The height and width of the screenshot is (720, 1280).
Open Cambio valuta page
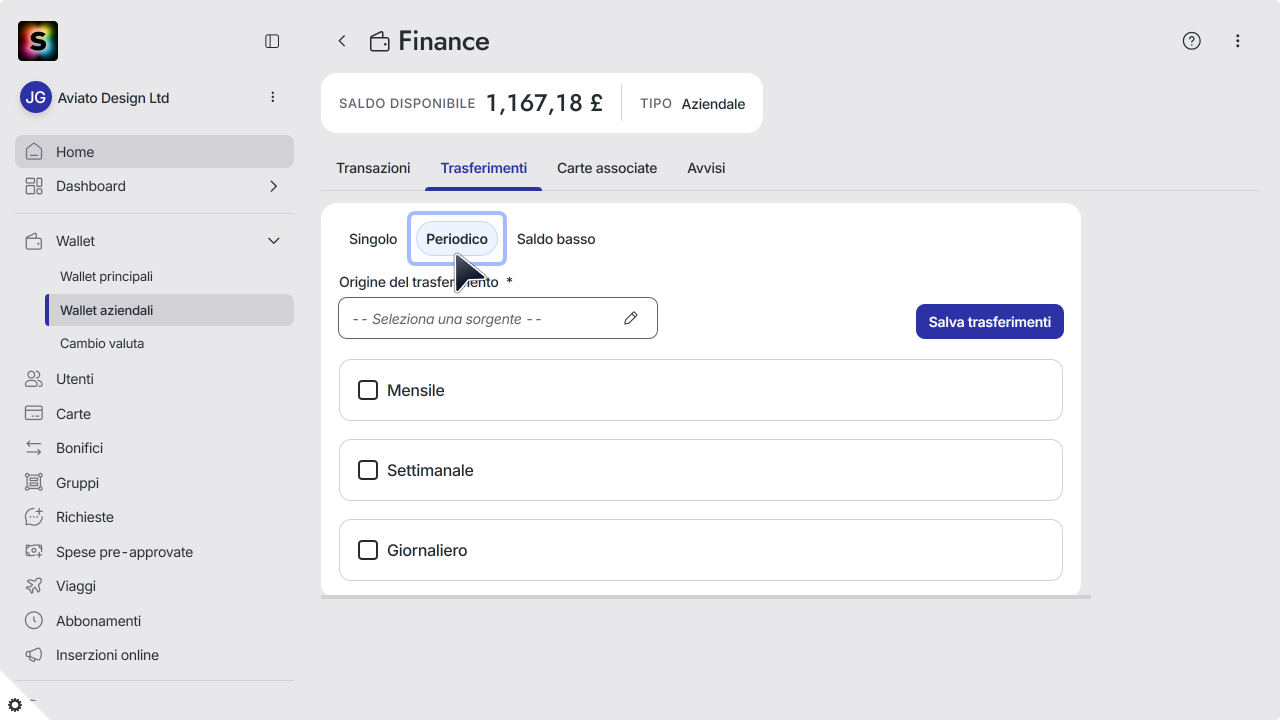click(102, 343)
